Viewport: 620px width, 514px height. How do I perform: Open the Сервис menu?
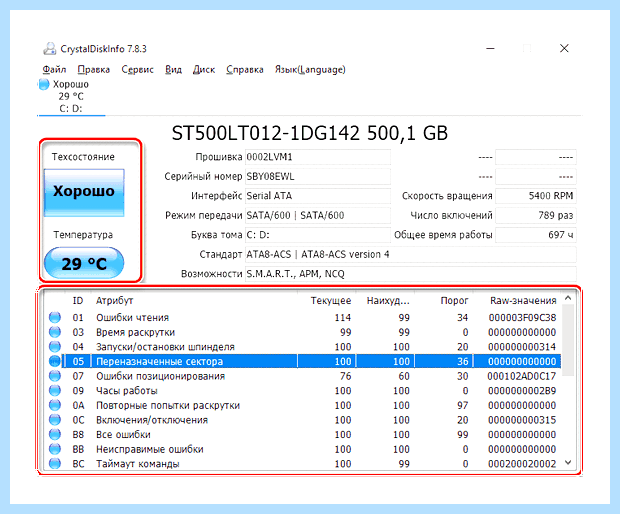(137, 70)
